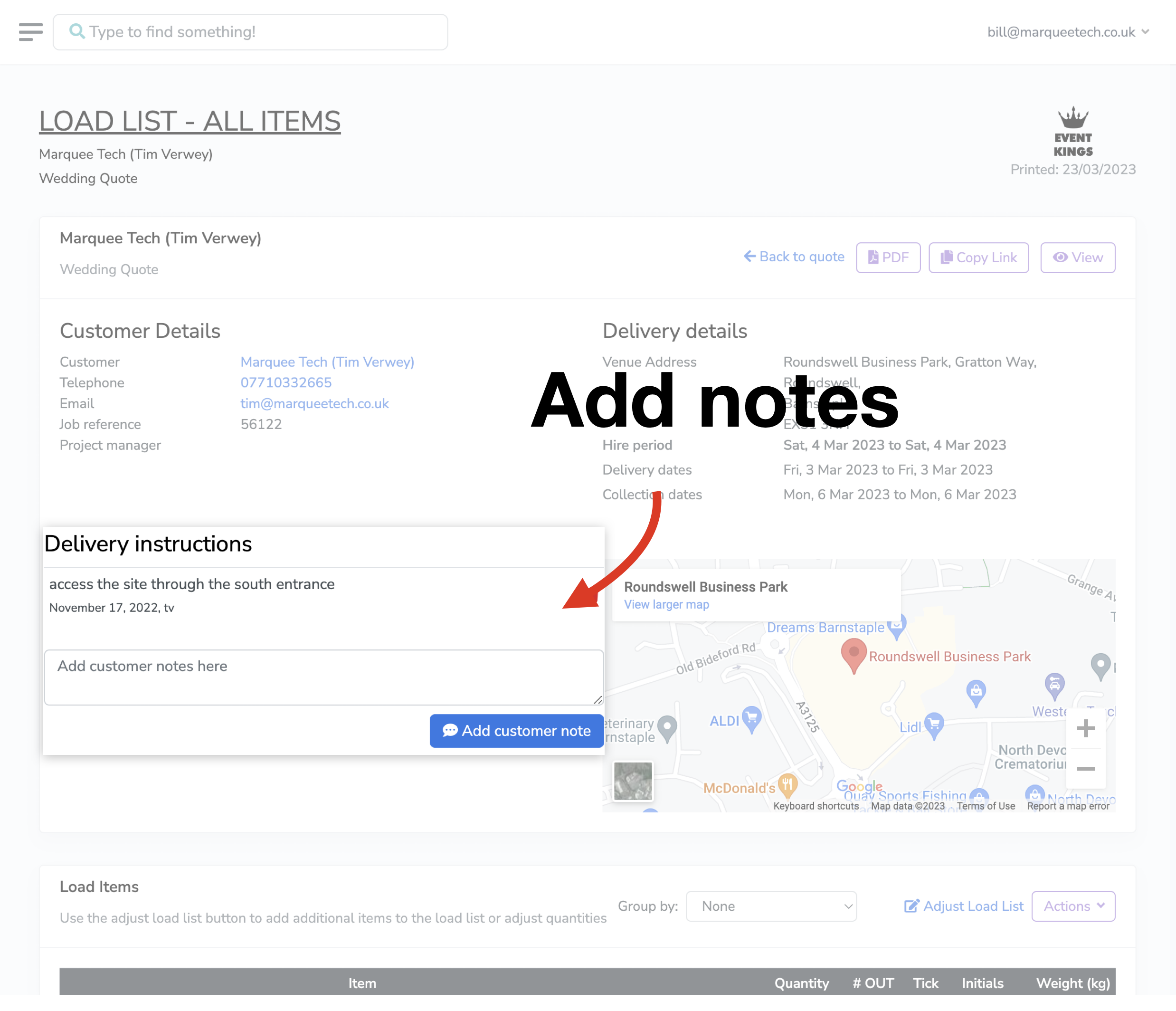Screen dimensions: 1176x1011
Task: Click the PDF export button
Action: coord(888,258)
